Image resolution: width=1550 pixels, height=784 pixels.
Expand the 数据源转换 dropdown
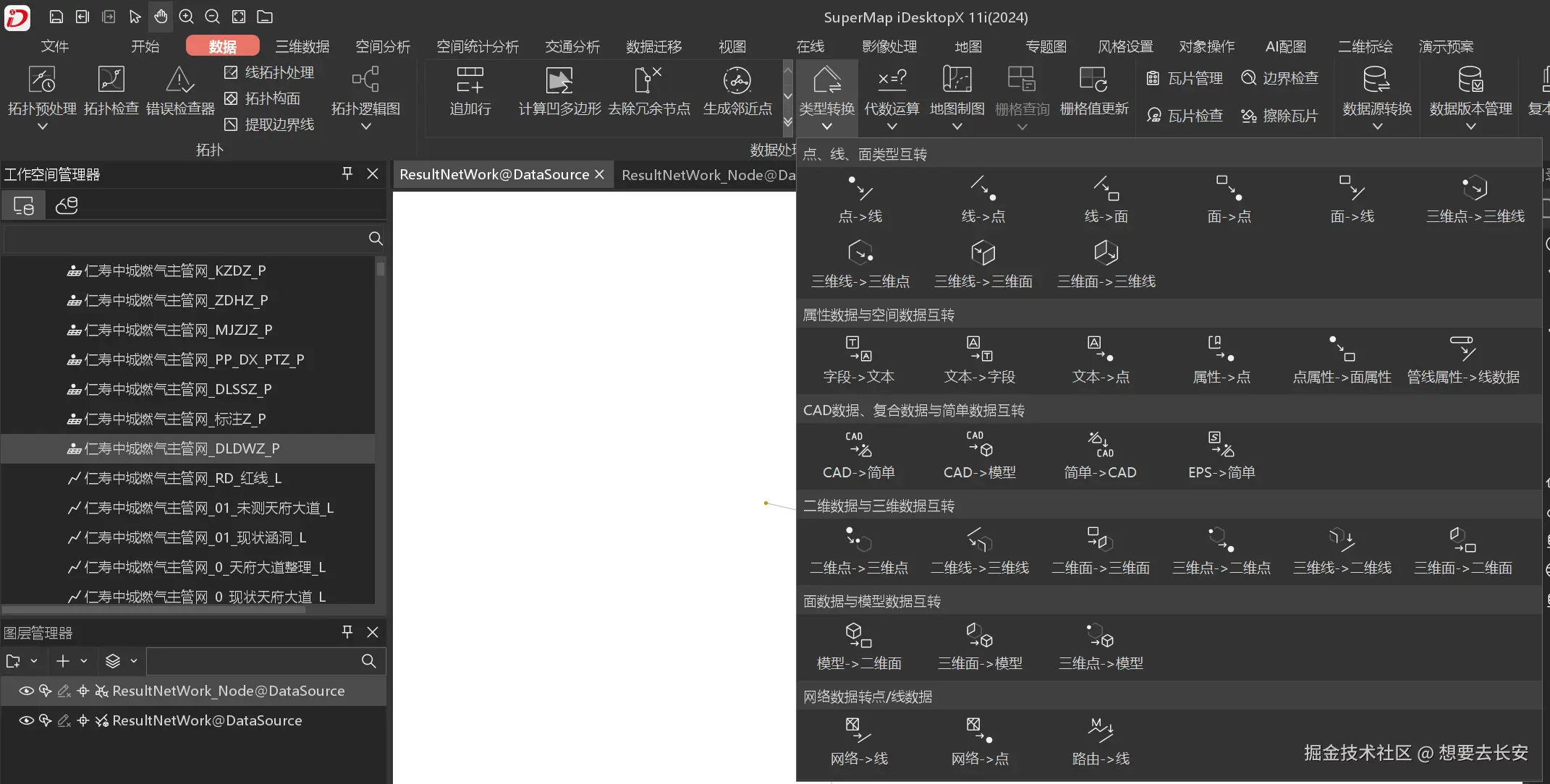(1377, 127)
